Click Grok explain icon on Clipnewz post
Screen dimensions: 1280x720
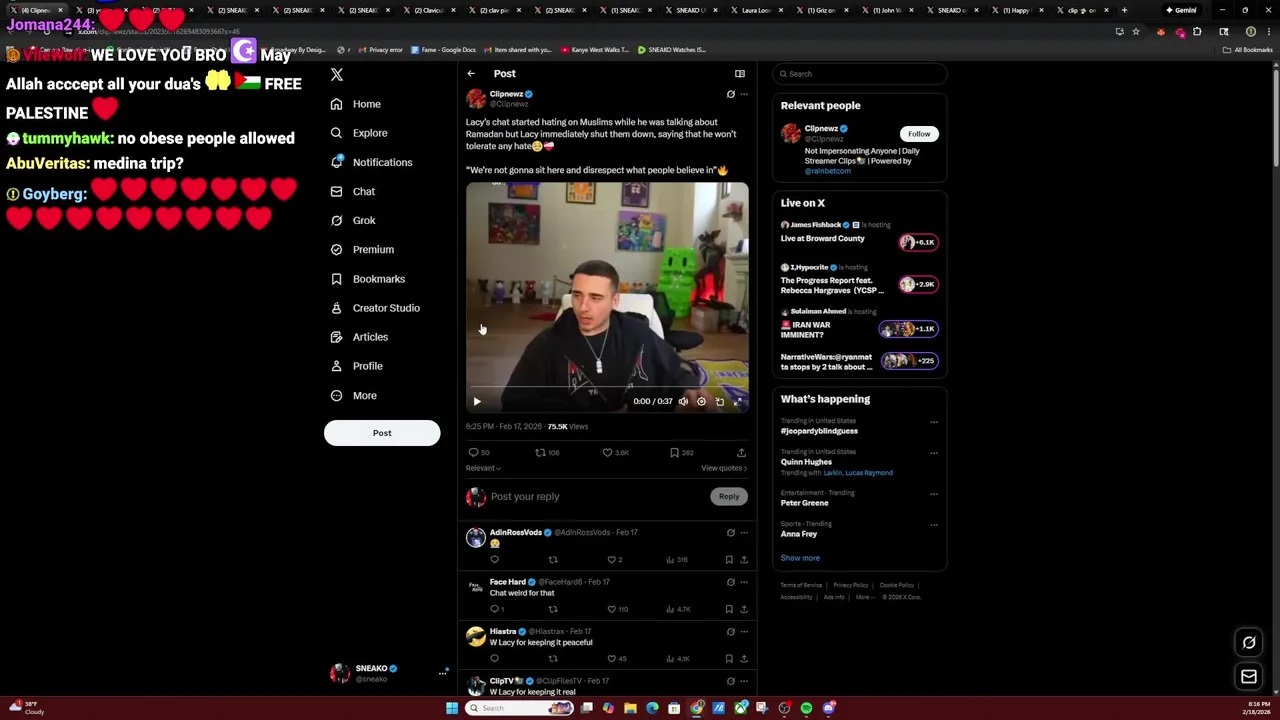(x=730, y=94)
